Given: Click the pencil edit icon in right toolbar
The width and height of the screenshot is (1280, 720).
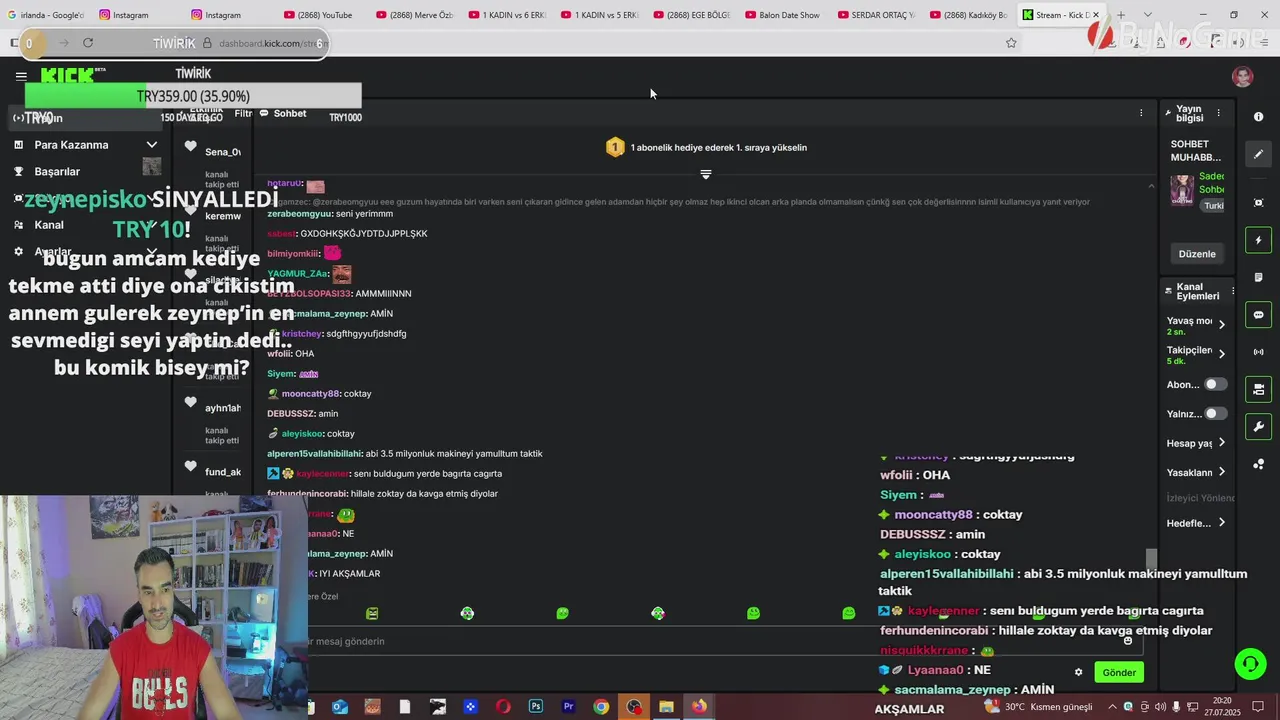Looking at the screenshot, I should point(1258,154).
